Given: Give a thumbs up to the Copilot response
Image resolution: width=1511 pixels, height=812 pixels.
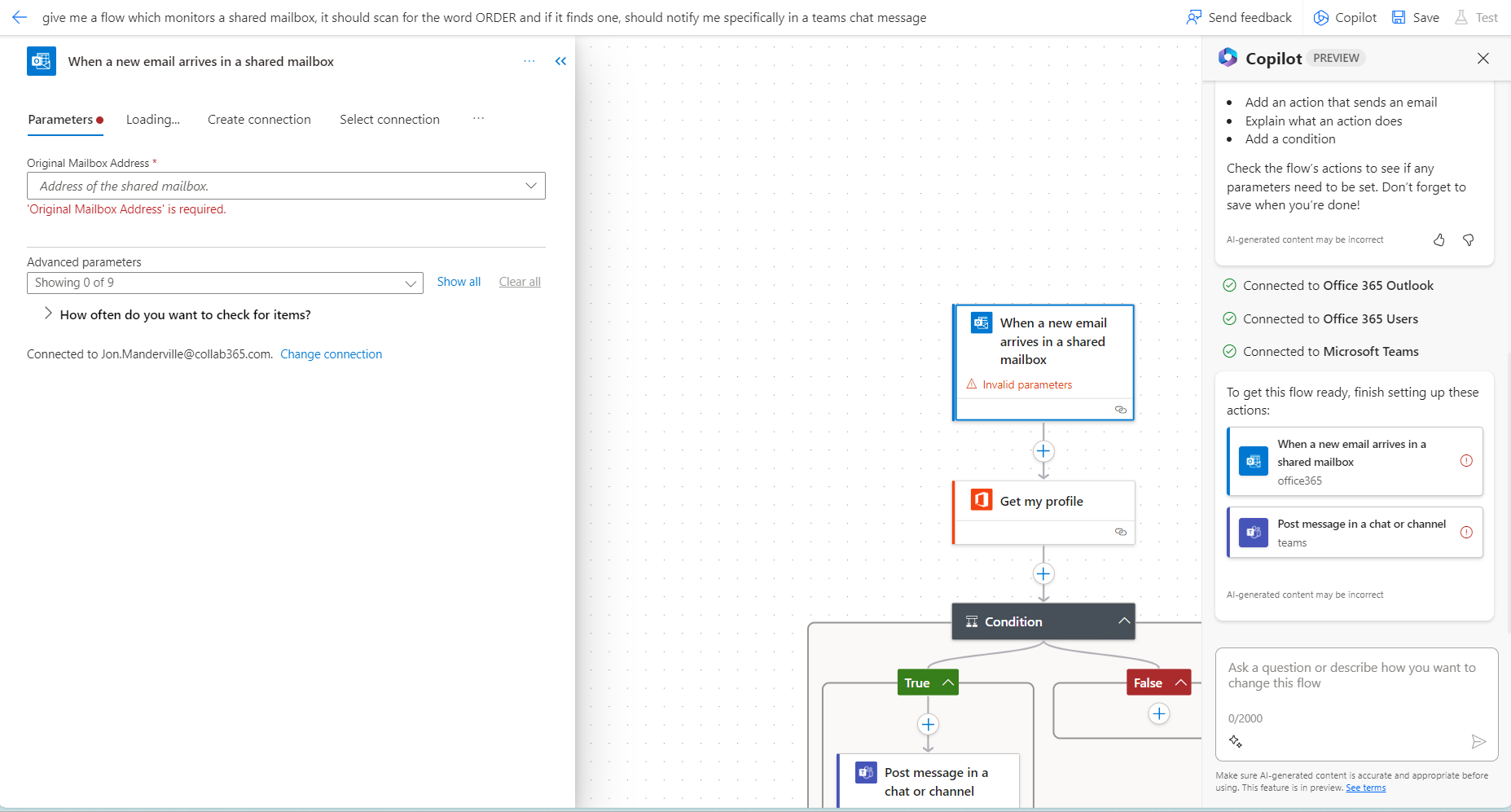Looking at the screenshot, I should coord(1439,239).
